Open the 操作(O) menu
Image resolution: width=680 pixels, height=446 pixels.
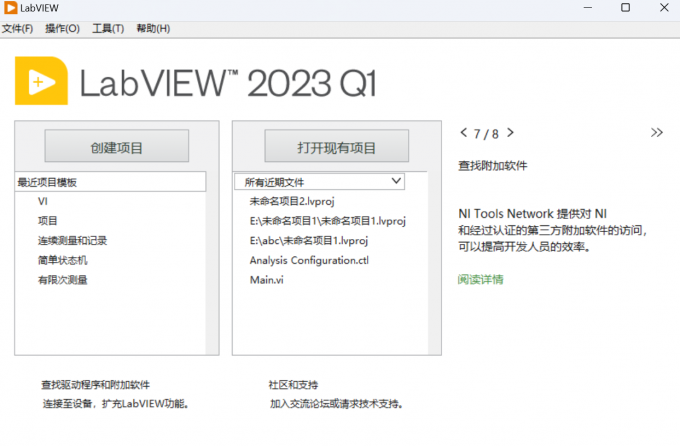click(x=62, y=29)
